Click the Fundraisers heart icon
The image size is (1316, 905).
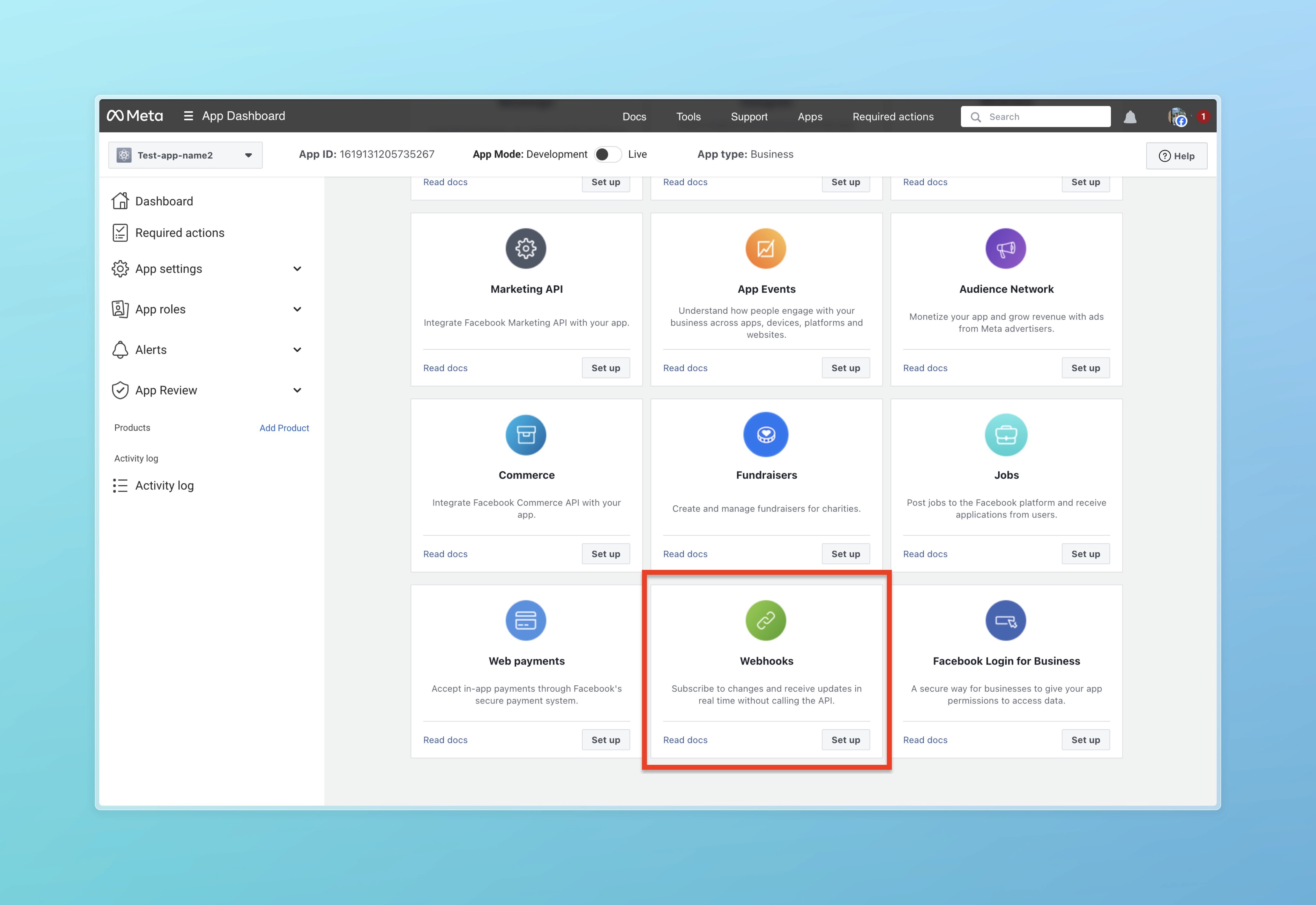pyautogui.click(x=766, y=435)
